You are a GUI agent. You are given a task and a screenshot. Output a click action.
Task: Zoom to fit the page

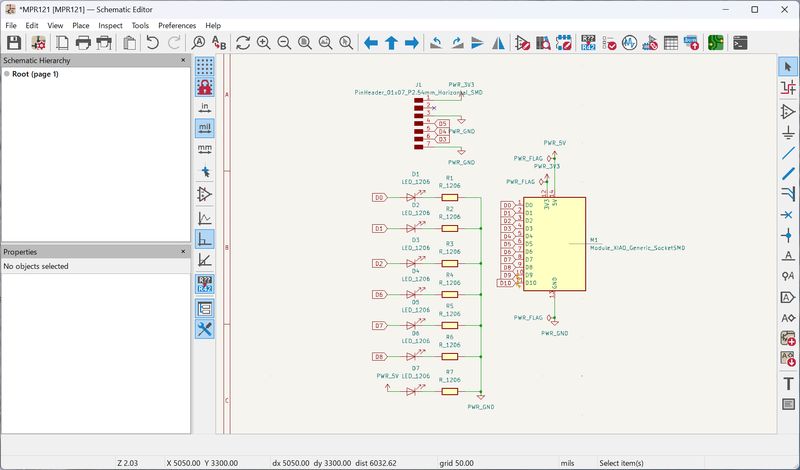click(305, 43)
